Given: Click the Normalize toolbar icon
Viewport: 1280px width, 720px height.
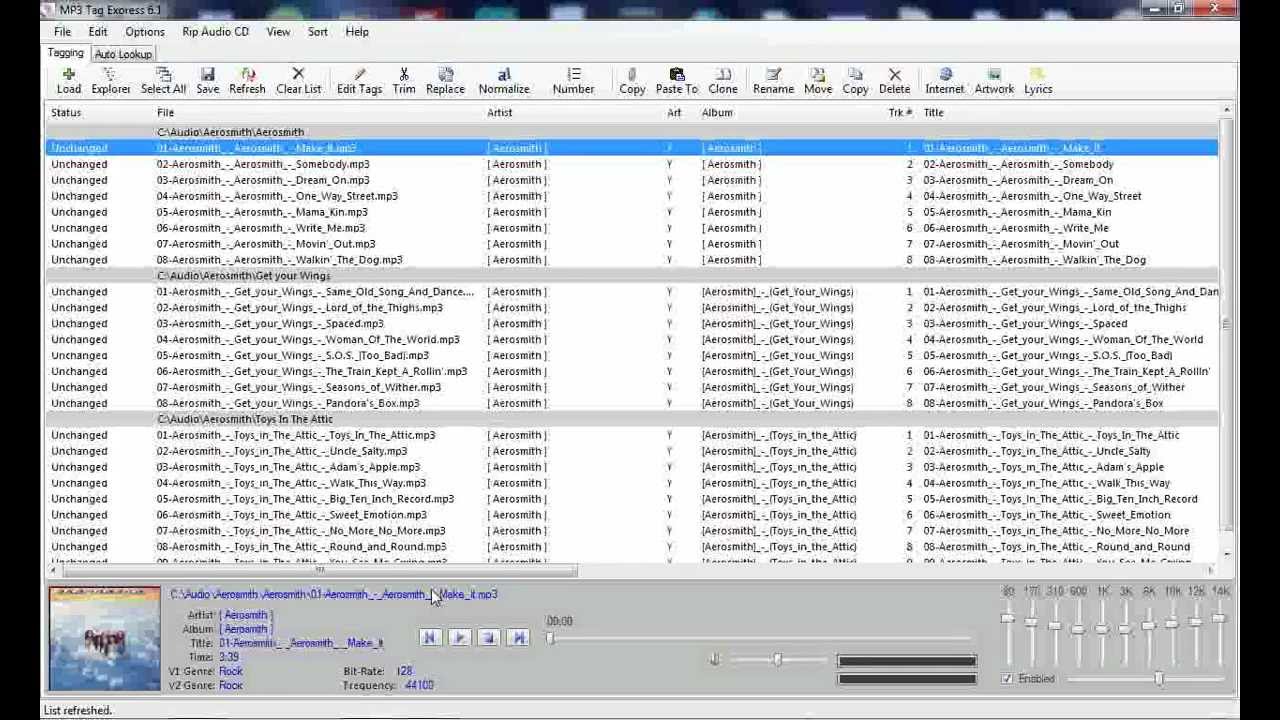Looking at the screenshot, I should (x=504, y=80).
